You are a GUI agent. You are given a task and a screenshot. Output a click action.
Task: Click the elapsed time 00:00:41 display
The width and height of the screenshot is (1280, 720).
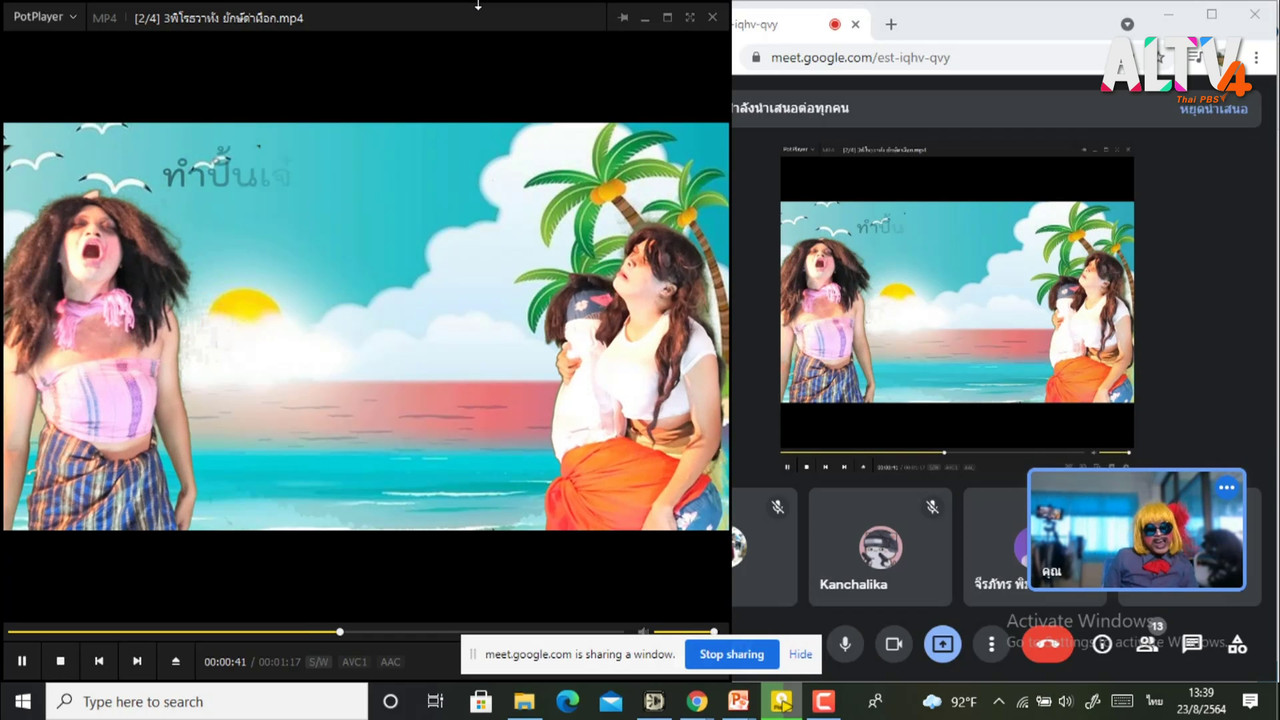point(225,662)
